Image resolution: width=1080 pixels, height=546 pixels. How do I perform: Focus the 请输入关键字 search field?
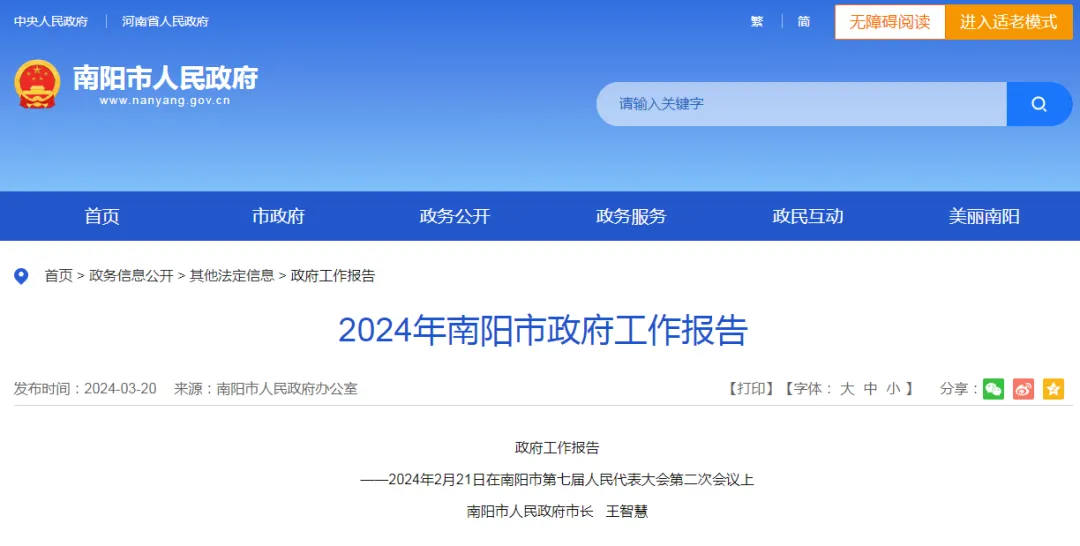[x=802, y=104]
